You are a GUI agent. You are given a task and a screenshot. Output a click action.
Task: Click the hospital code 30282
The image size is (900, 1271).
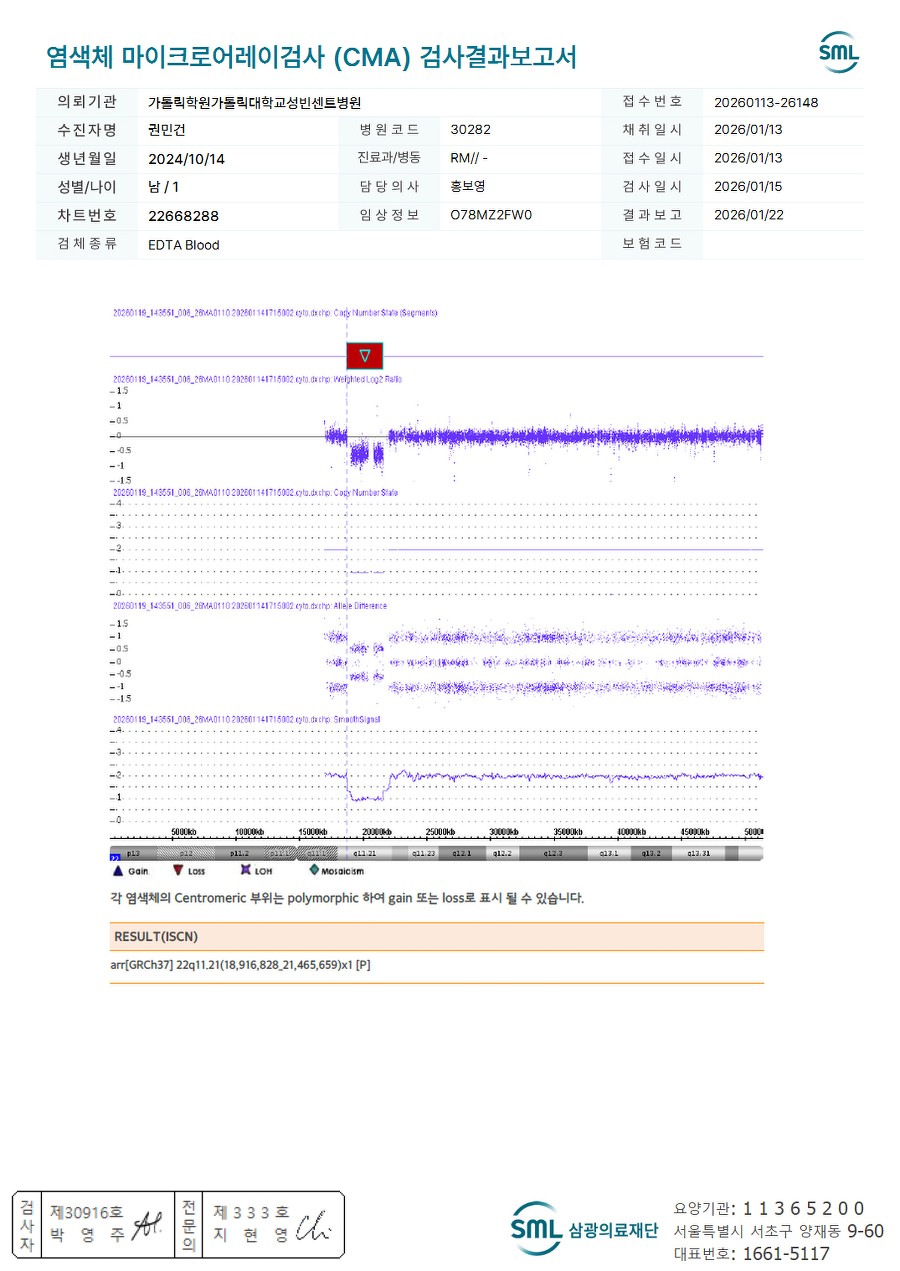coord(471,130)
